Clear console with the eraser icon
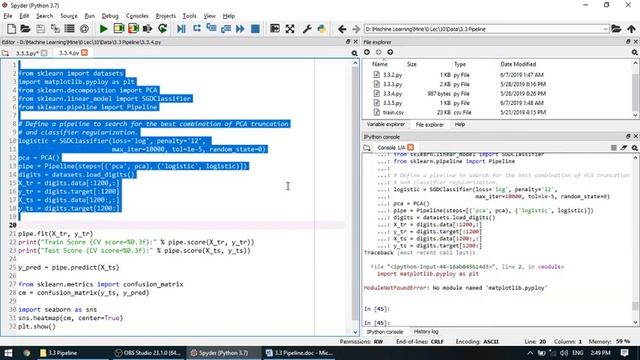 coord(624,148)
